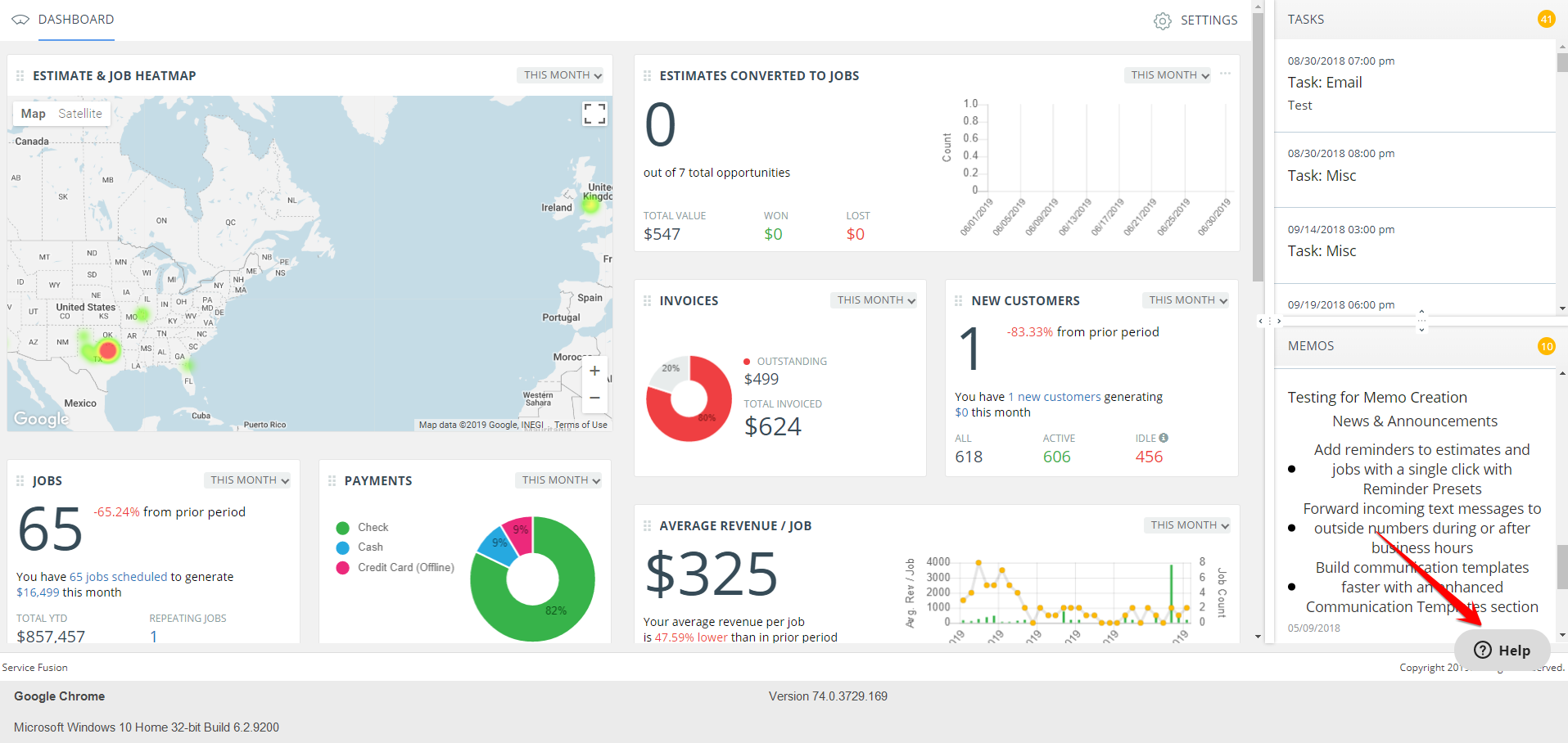Click the three-dot menu on Estimates Converted
Screen dimensions: 1568x743
click(x=1225, y=74)
